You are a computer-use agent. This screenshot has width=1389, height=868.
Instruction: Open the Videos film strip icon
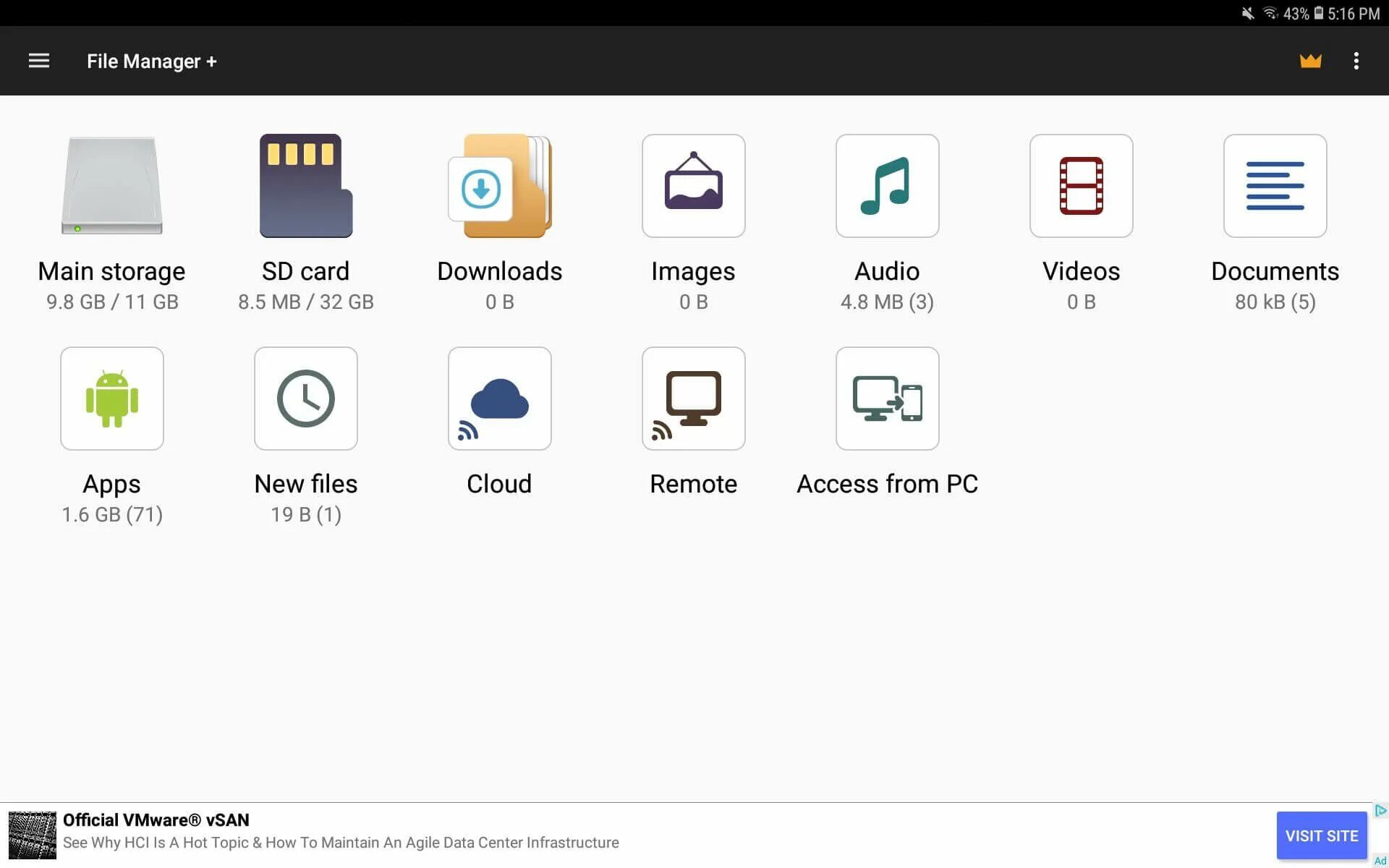coord(1081,186)
